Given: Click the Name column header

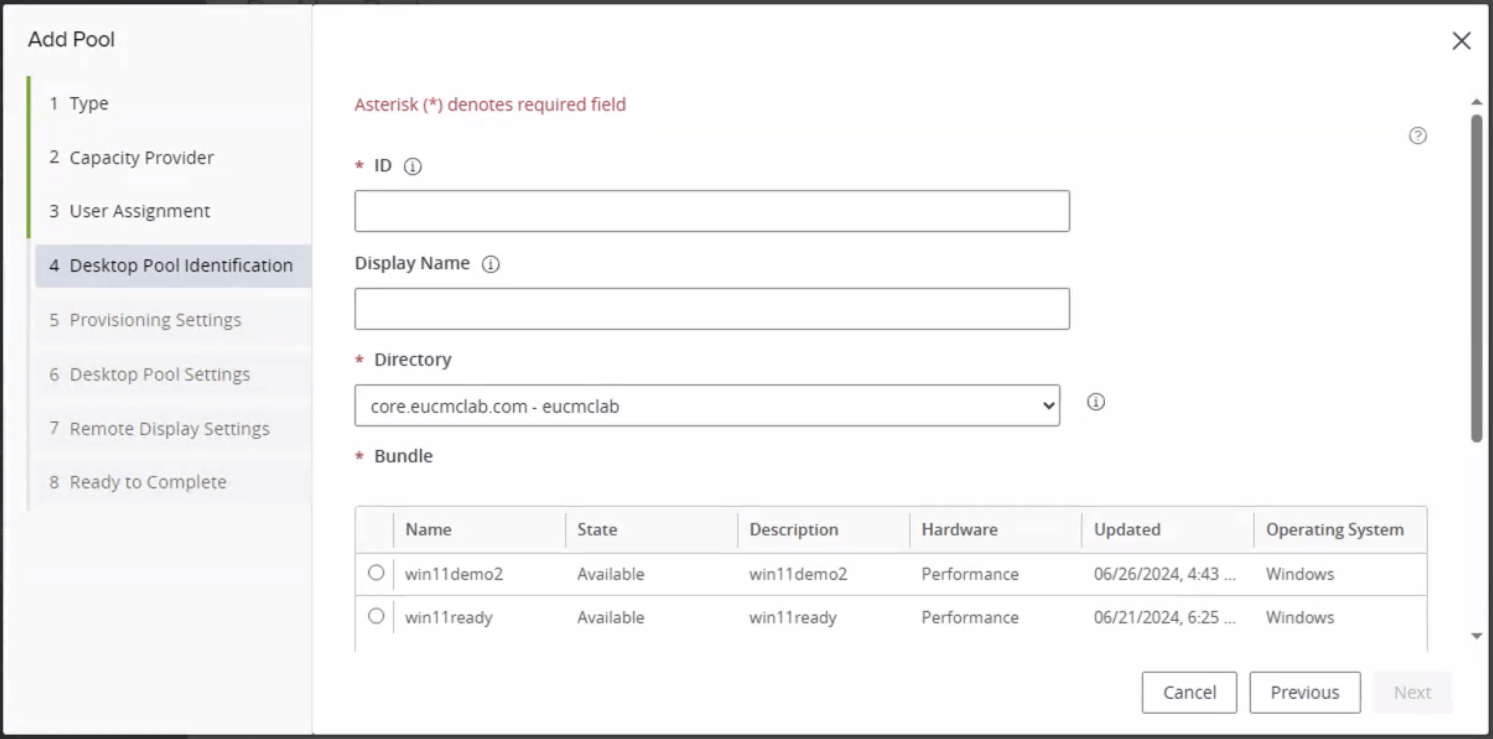Looking at the screenshot, I should click(x=428, y=529).
